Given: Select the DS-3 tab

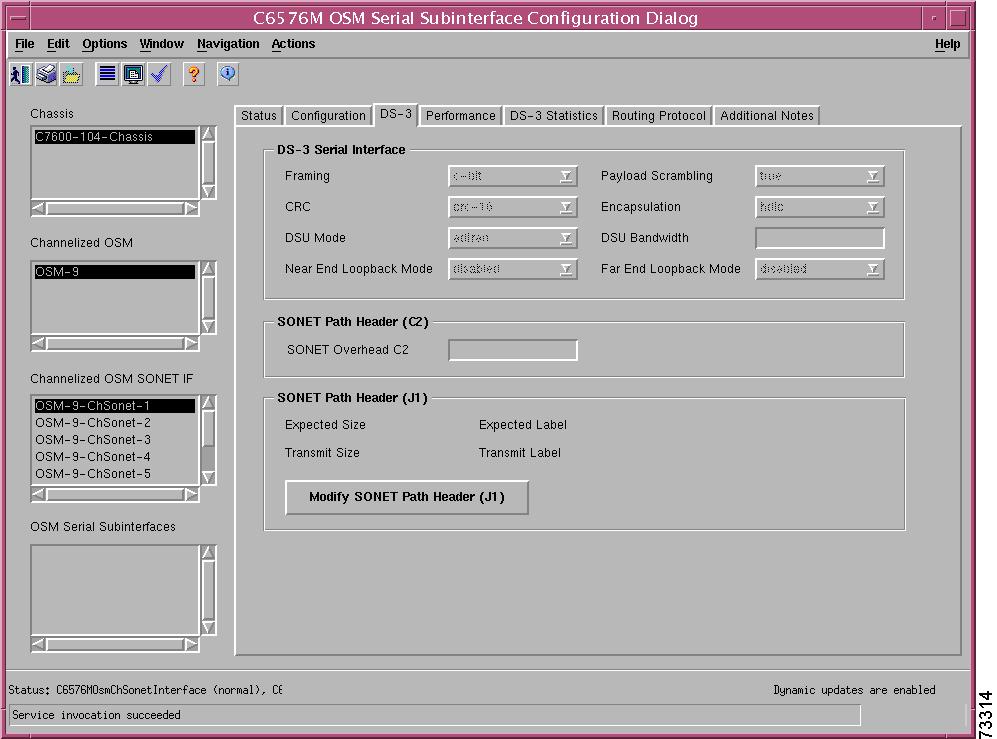Looking at the screenshot, I should click(395, 114).
